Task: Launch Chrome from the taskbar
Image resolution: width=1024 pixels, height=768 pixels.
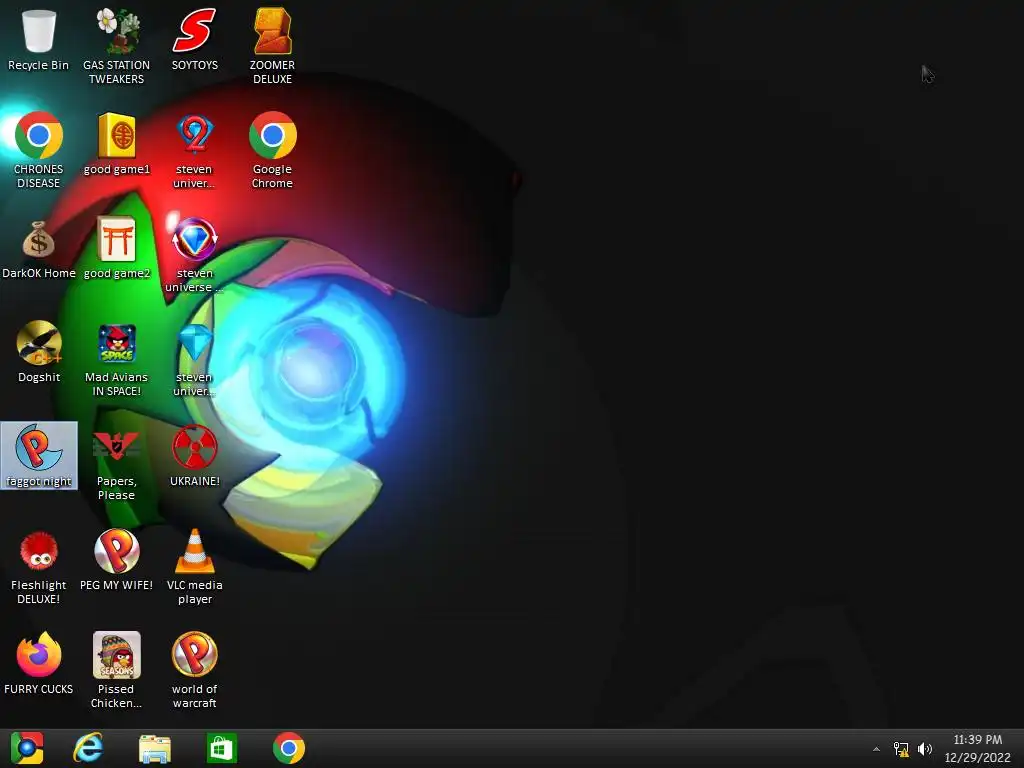Action: click(289, 748)
